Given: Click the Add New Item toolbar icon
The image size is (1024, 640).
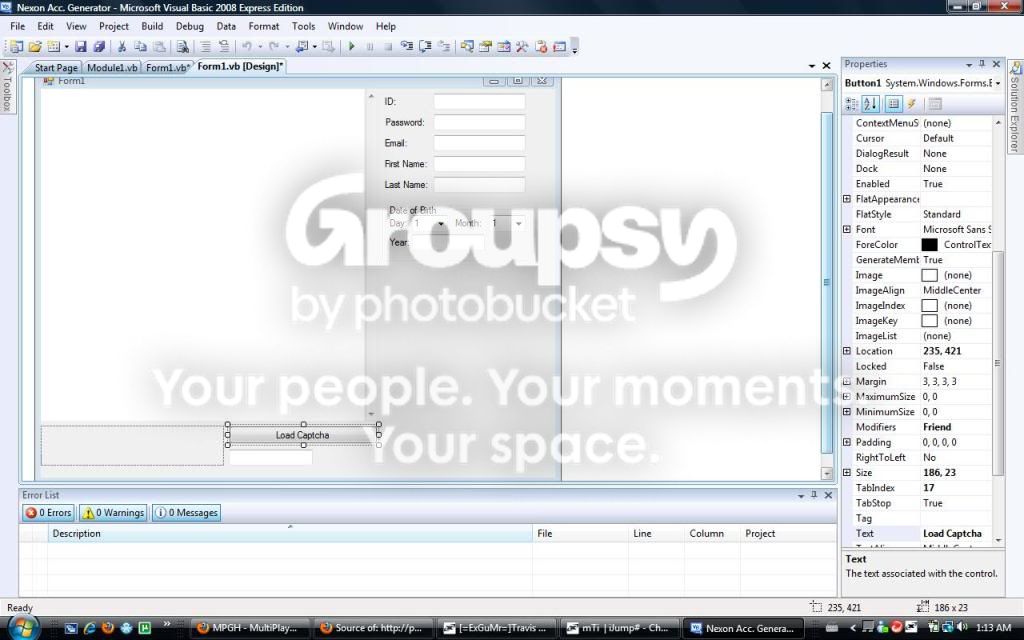Looking at the screenshot, I should [54, 46].
